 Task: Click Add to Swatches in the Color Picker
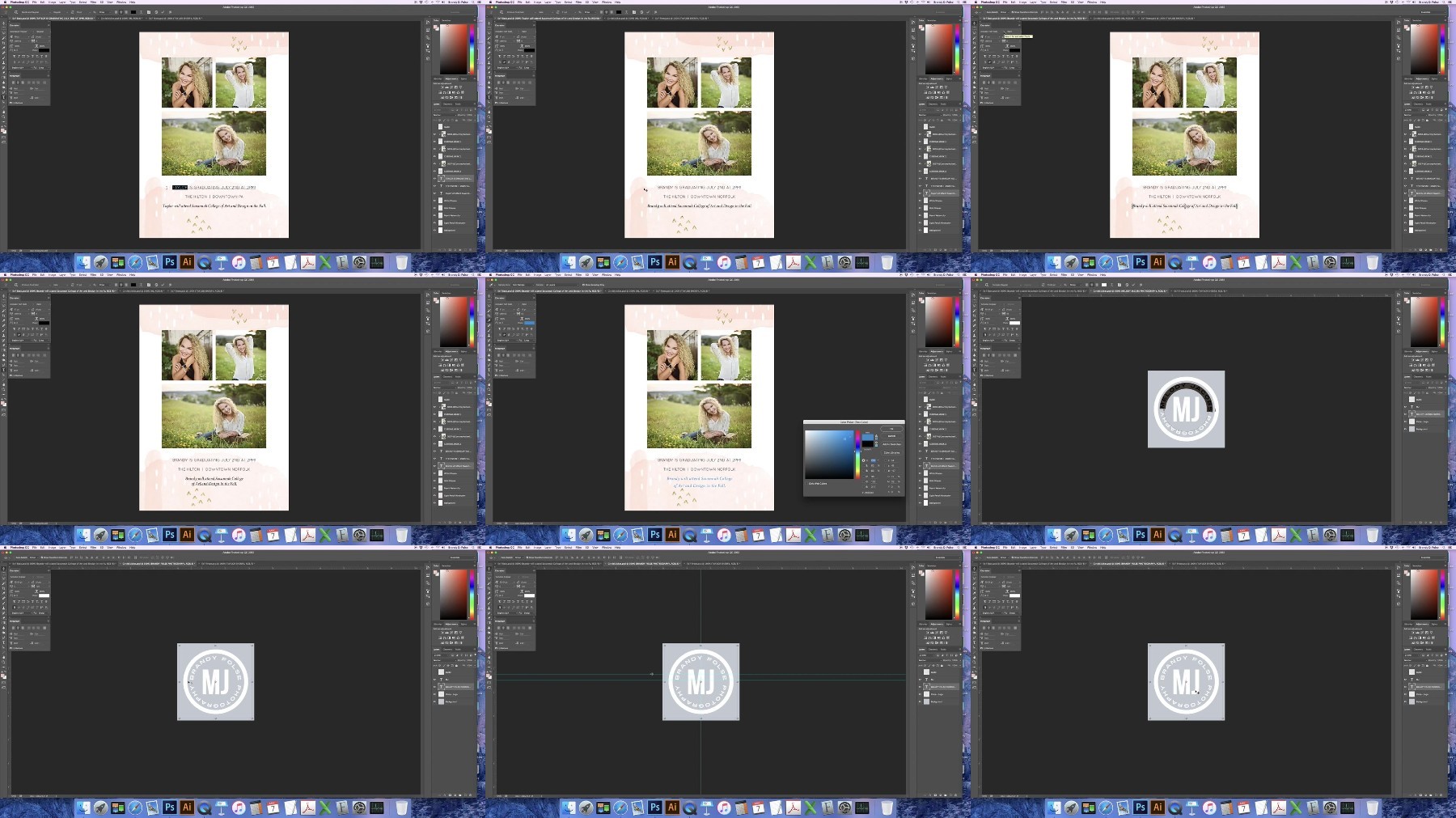tap(891, 444)
